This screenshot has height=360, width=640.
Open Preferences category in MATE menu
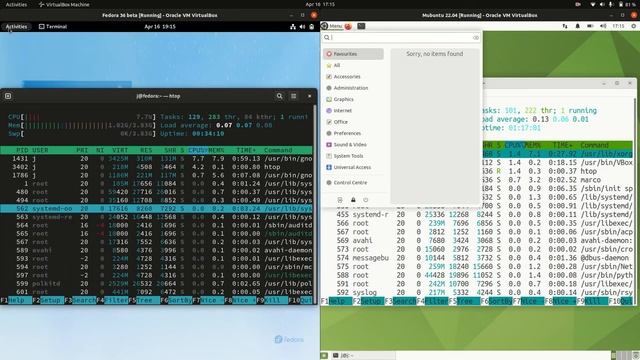(353, 133)
